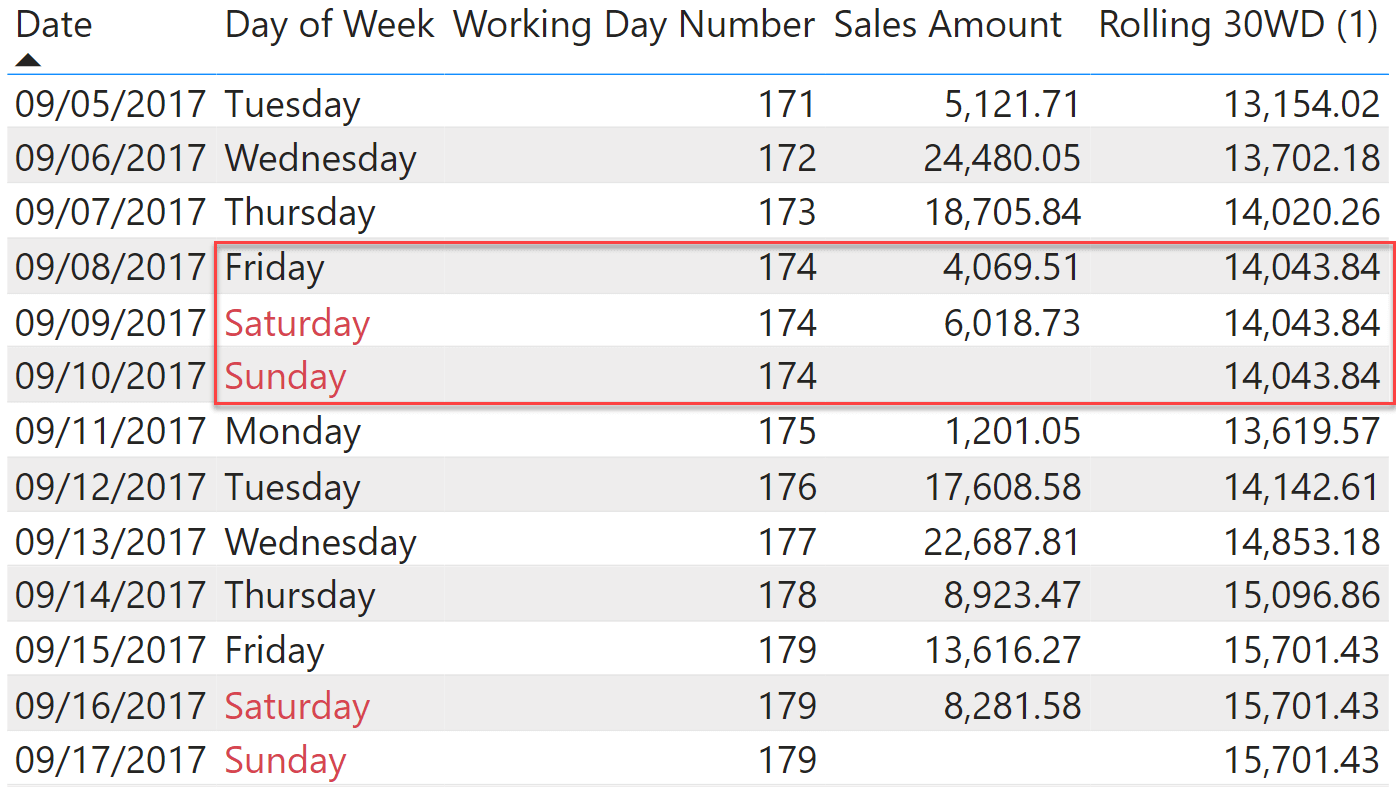The image size is (1396, 787).
Task: Click the Working Day Number column header
Action: coord(634,25)
